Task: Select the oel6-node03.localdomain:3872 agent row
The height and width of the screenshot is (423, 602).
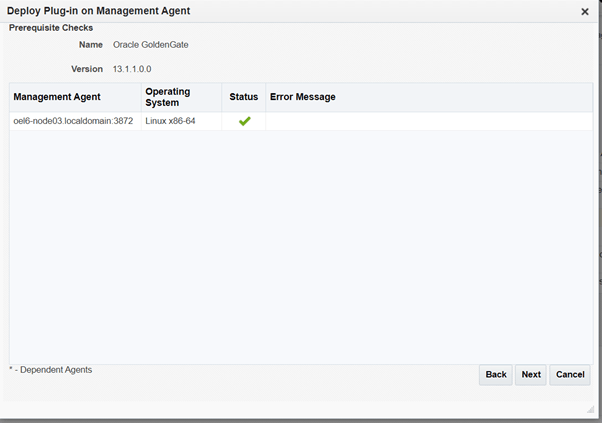Action: coord(73,121)
